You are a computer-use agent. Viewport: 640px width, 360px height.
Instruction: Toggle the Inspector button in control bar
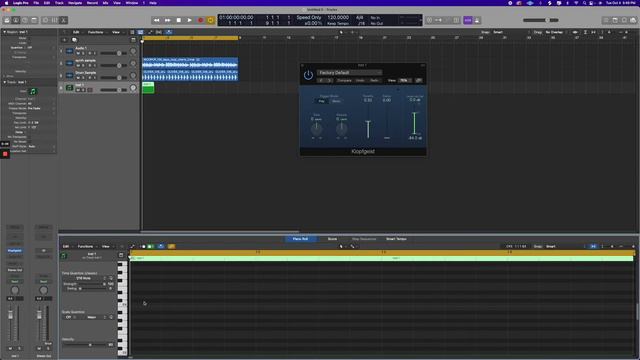click(x=16, y=20)
